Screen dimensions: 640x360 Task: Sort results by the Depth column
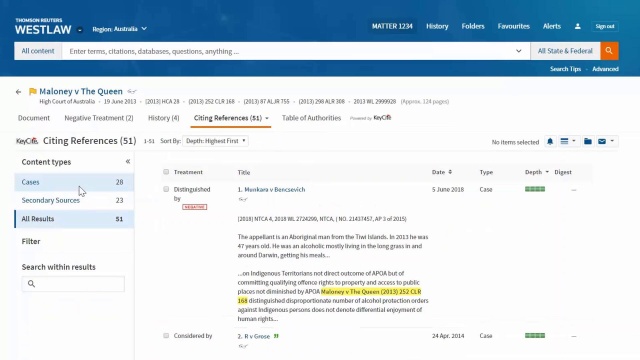(537, 172)
